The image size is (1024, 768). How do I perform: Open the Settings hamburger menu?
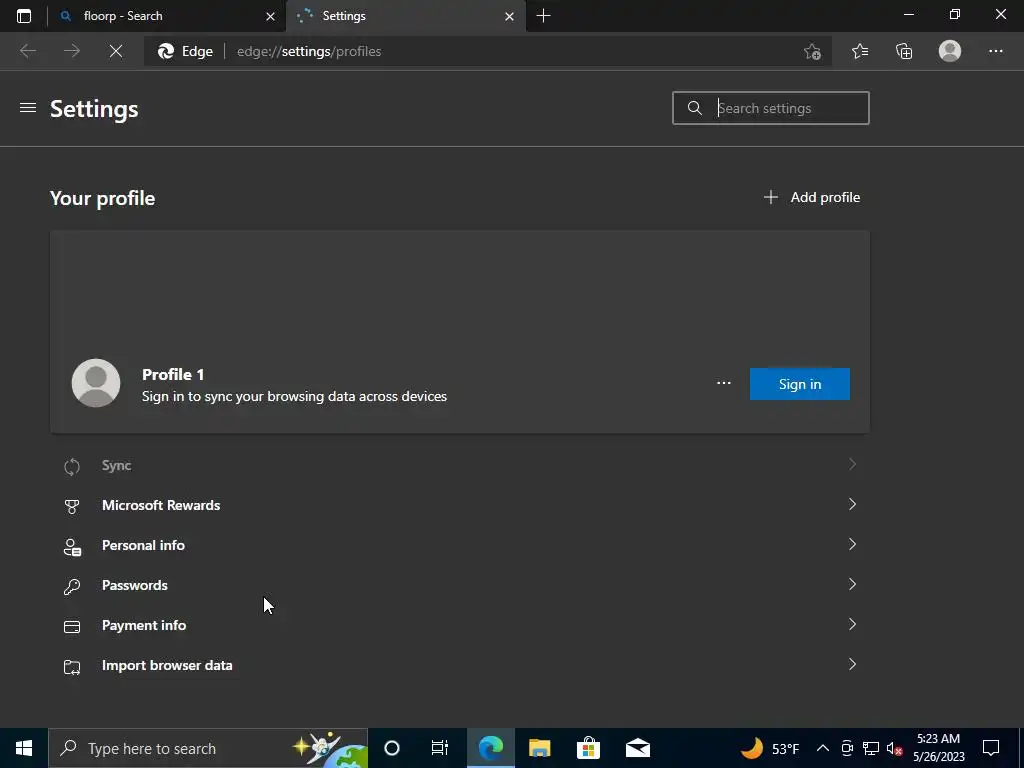click(27, 108)
